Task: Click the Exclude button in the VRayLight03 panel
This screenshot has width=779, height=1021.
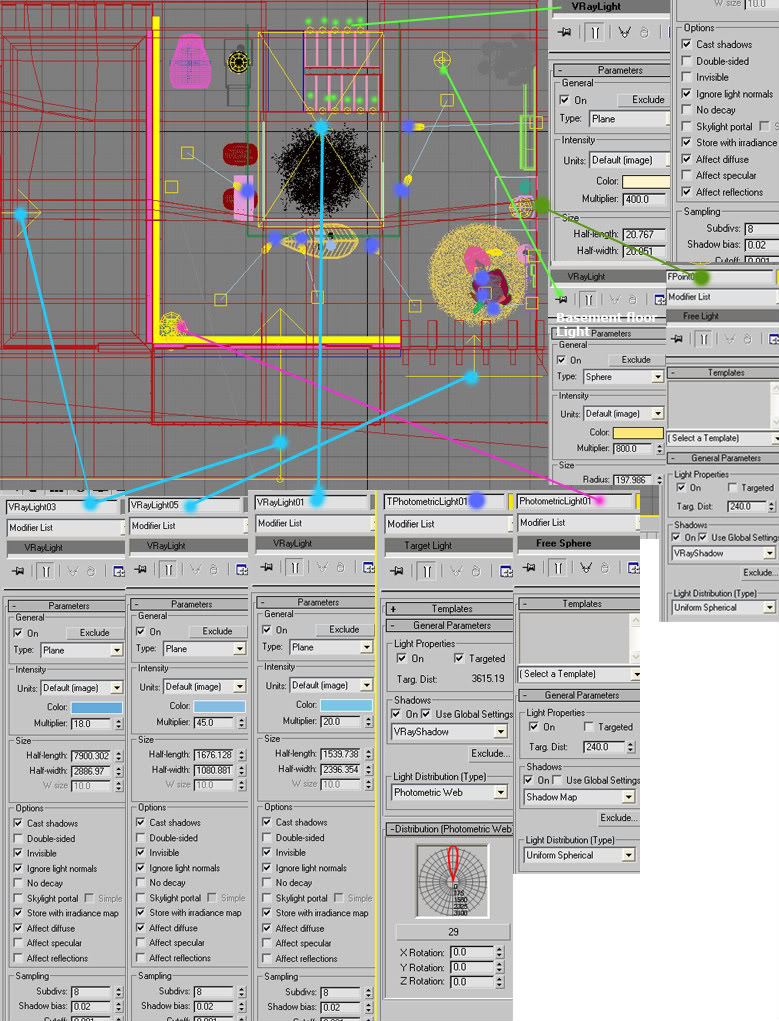Action: [94, 633]
